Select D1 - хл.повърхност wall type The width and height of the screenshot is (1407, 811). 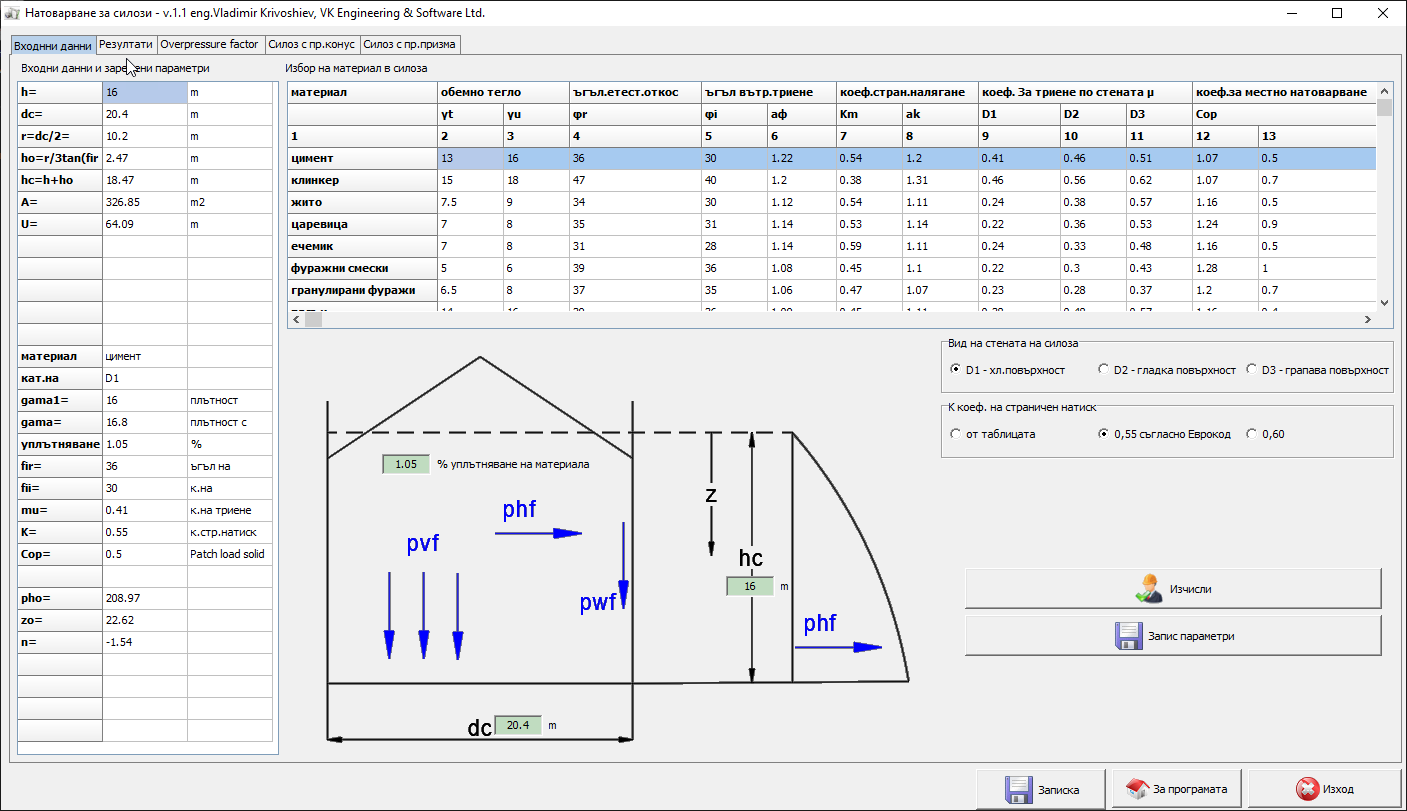956,370
